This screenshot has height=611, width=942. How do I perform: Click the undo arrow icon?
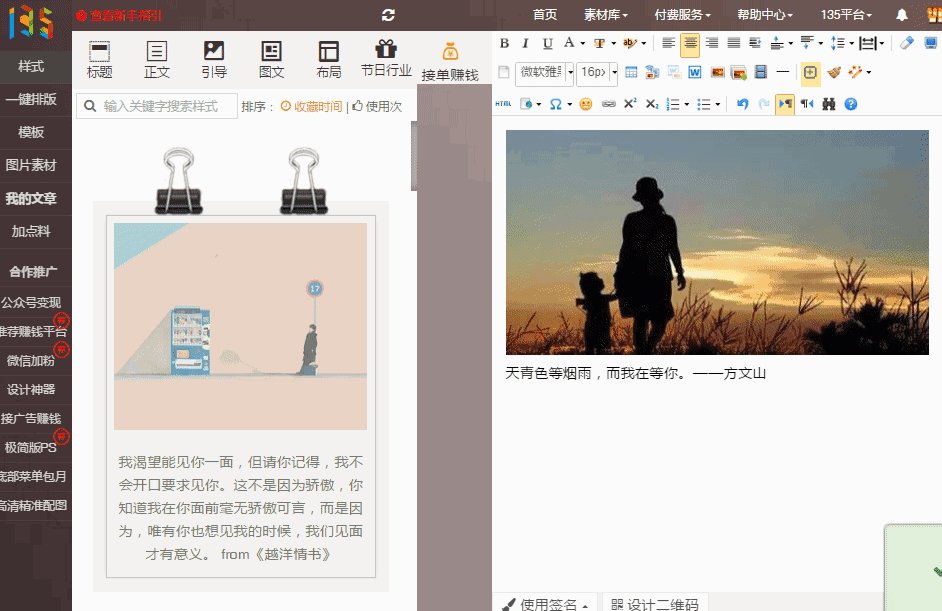click(742, 103)
